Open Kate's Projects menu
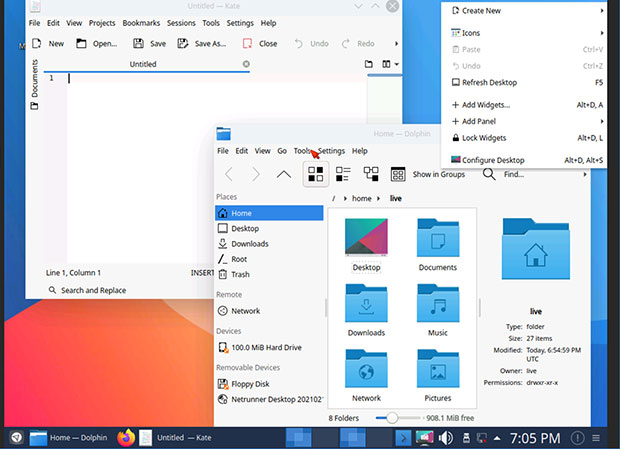This screenshot has width=620, height=449. coord(102,23)
